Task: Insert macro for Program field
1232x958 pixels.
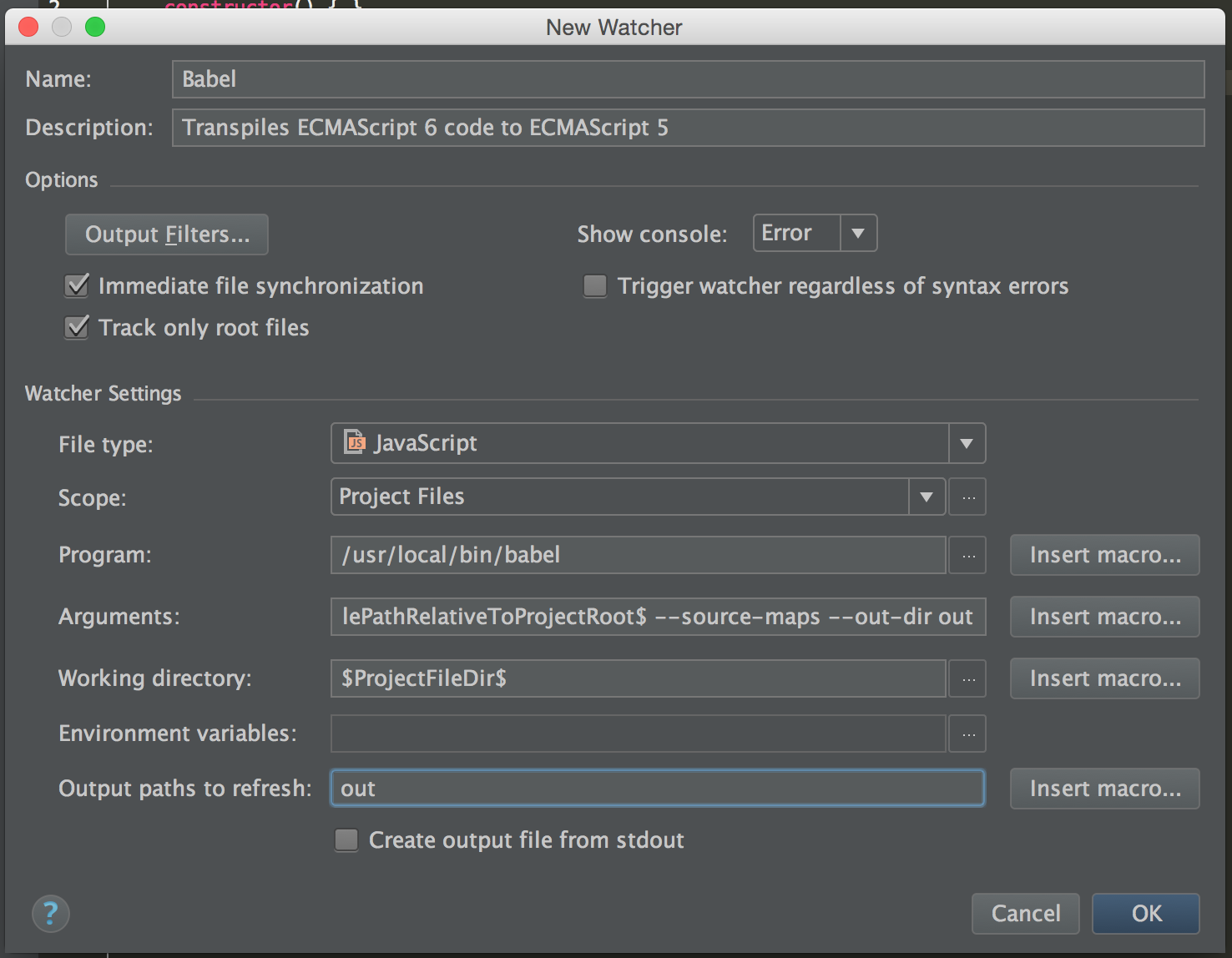Action: pos(1105,555)
